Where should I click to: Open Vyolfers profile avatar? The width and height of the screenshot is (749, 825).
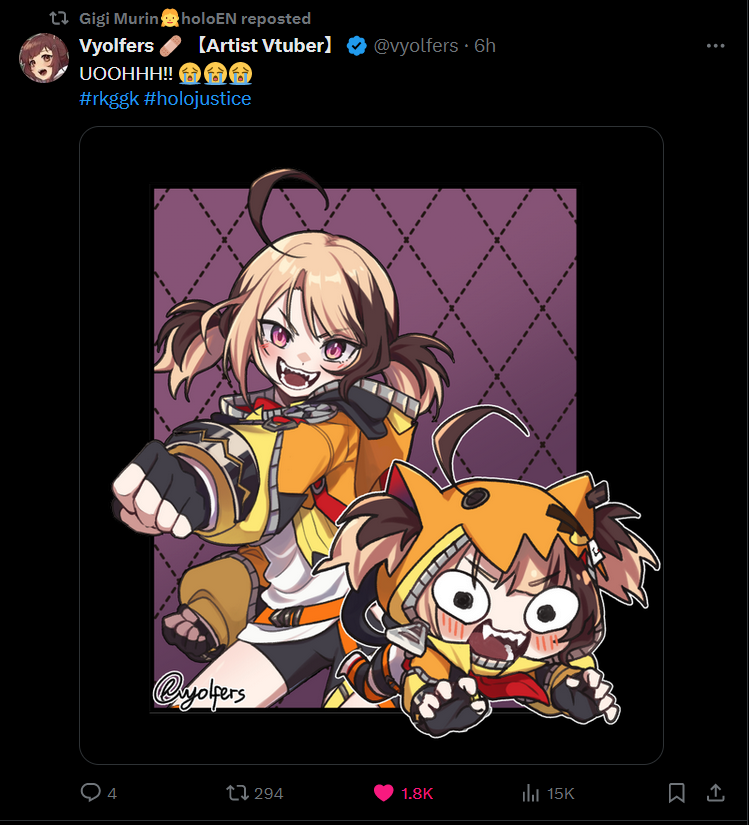pos(44,58)
